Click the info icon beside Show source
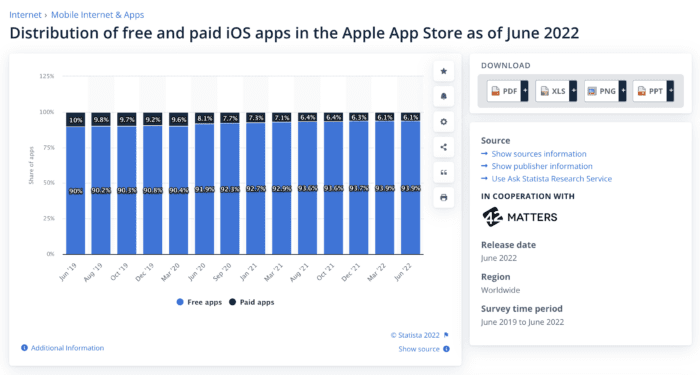This screenshot has width=700, height=375. tap(446, 349)
